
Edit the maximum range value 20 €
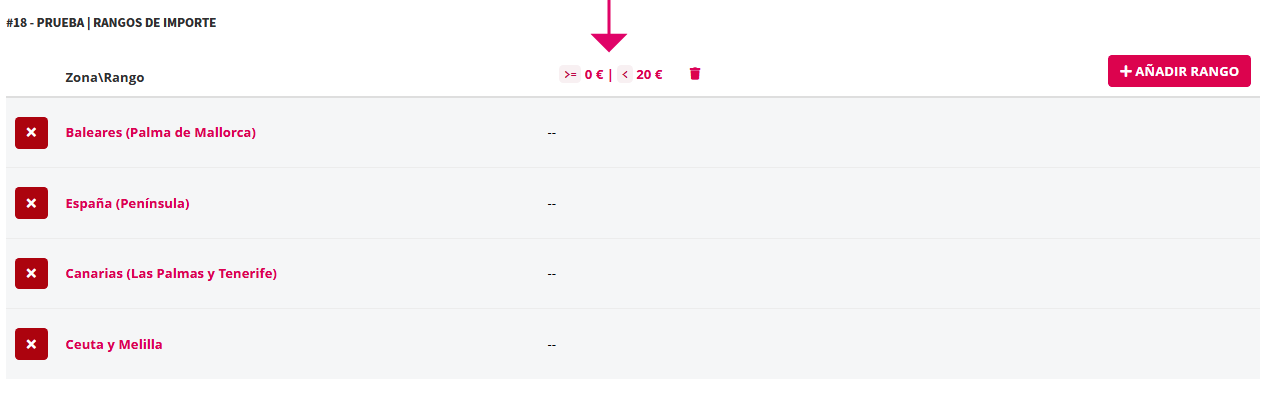[649, 74]
